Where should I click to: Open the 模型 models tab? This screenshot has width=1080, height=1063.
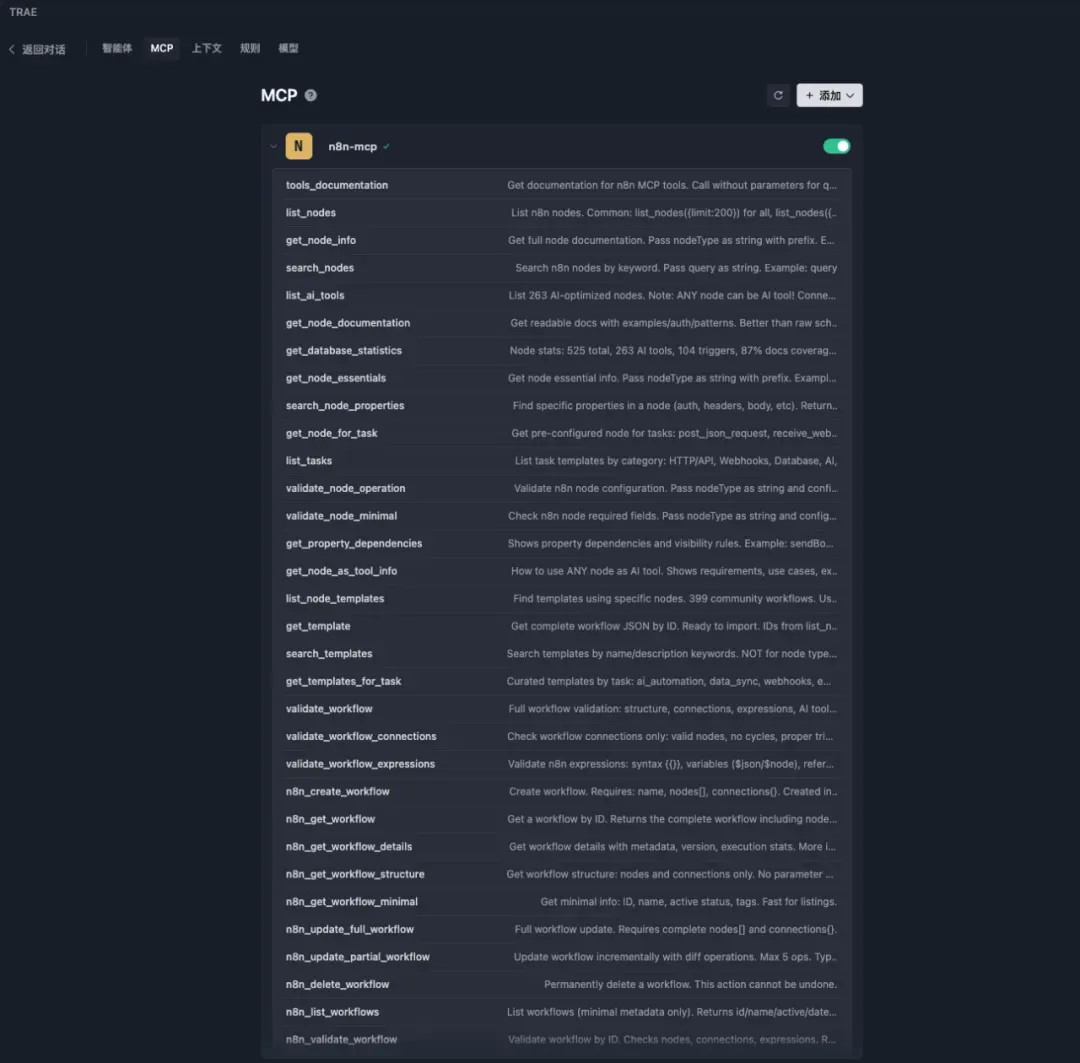coord(289,48)
